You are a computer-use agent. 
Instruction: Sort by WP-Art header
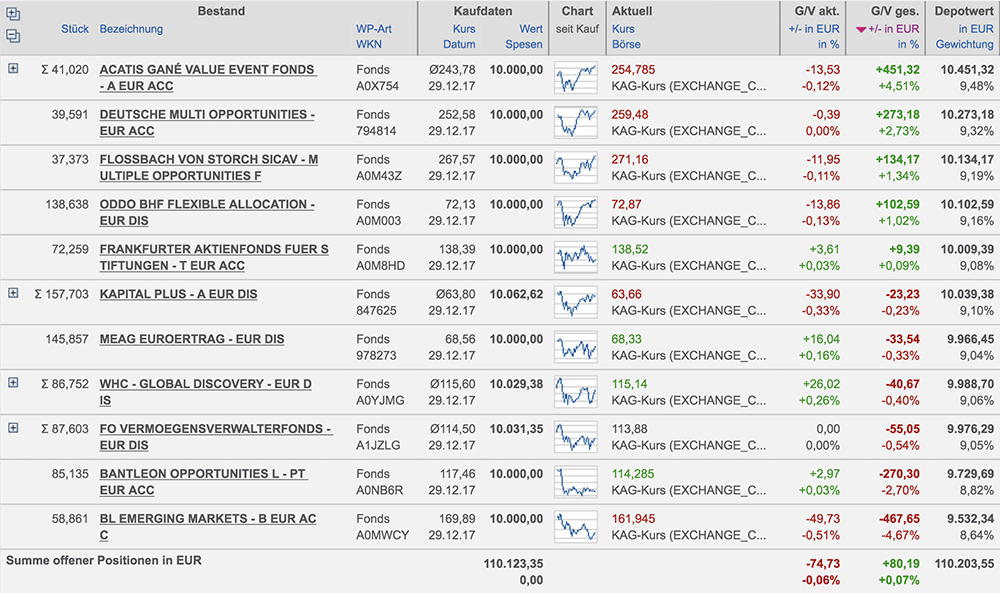click(374, 29)
